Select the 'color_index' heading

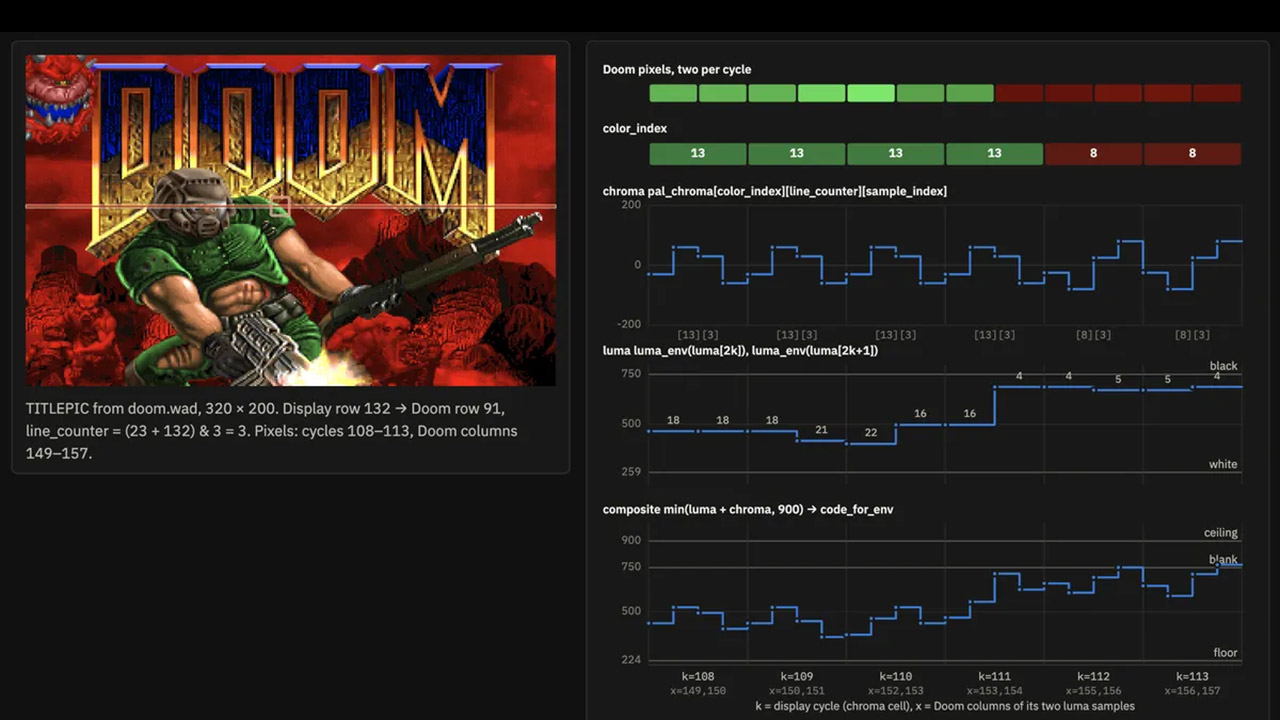[x=635, y=128]
